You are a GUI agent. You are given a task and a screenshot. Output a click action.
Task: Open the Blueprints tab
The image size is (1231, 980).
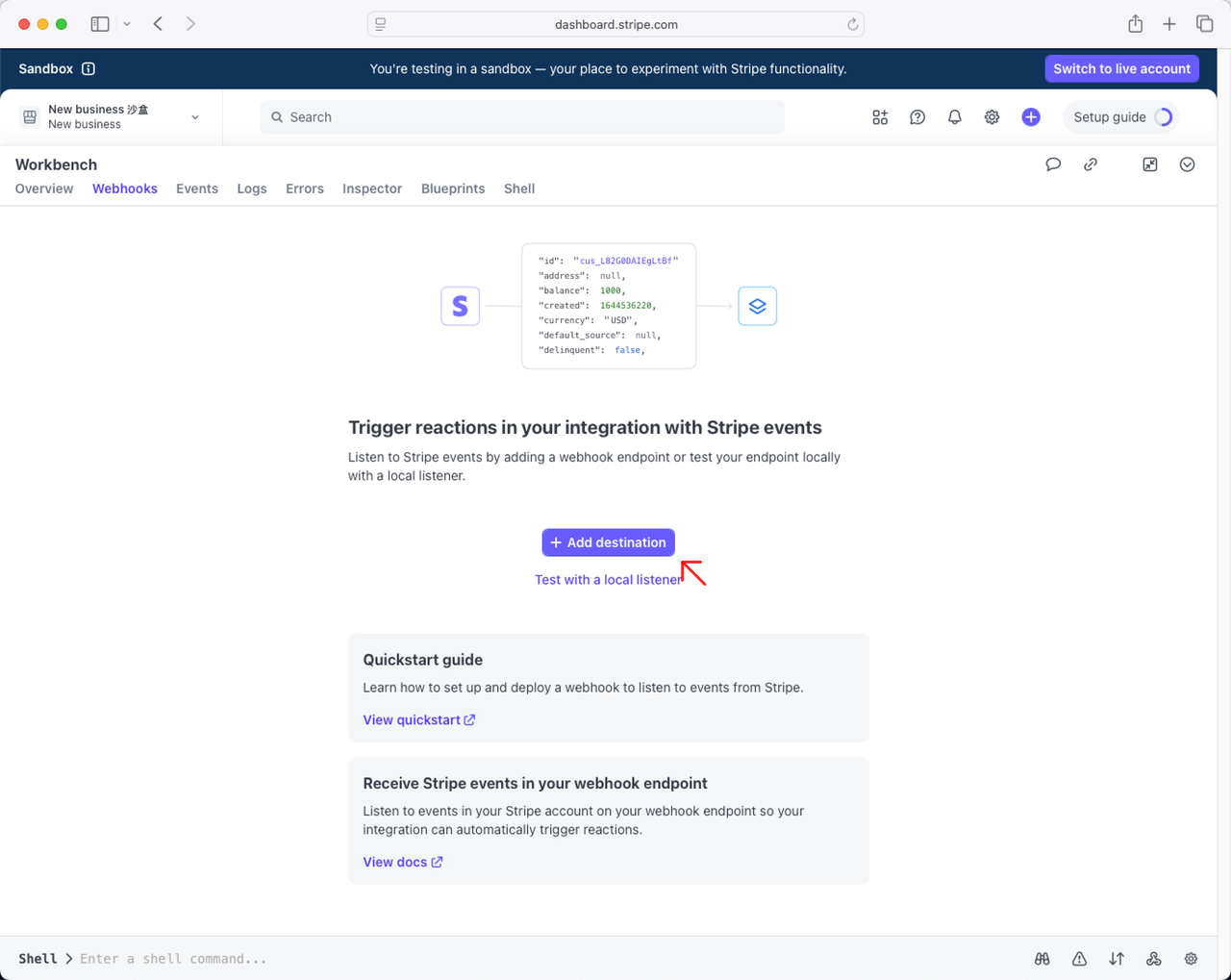pos(453,188)
